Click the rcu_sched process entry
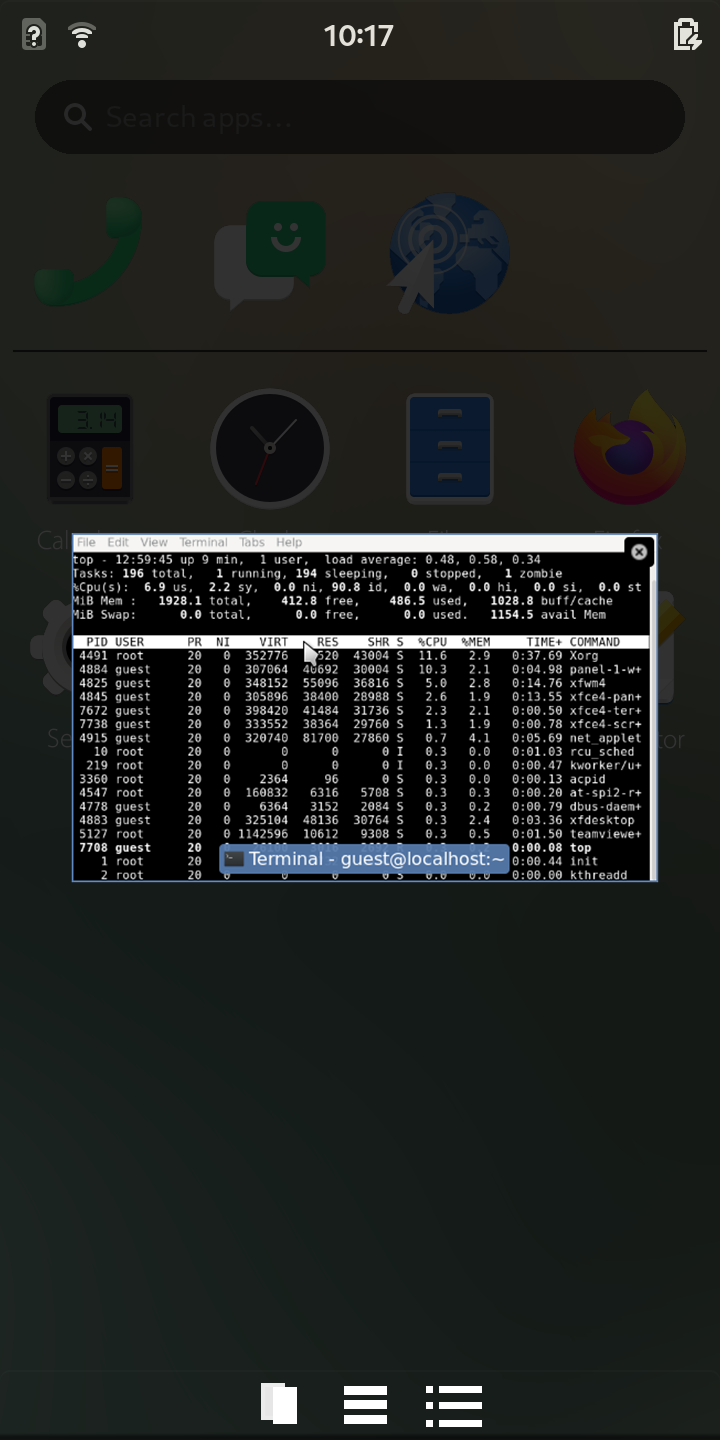 point(362,752)
